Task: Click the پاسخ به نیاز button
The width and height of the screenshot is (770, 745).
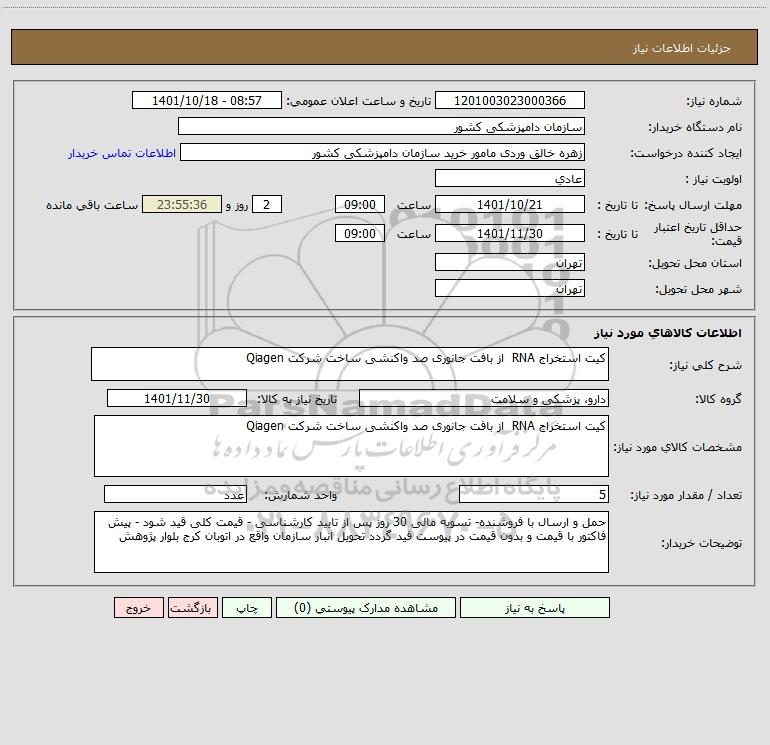Action: coord(534,608)
